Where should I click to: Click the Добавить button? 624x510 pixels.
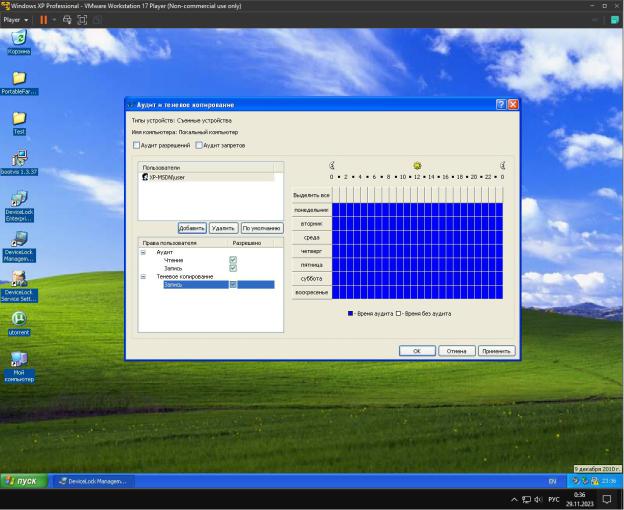(192, 228)
